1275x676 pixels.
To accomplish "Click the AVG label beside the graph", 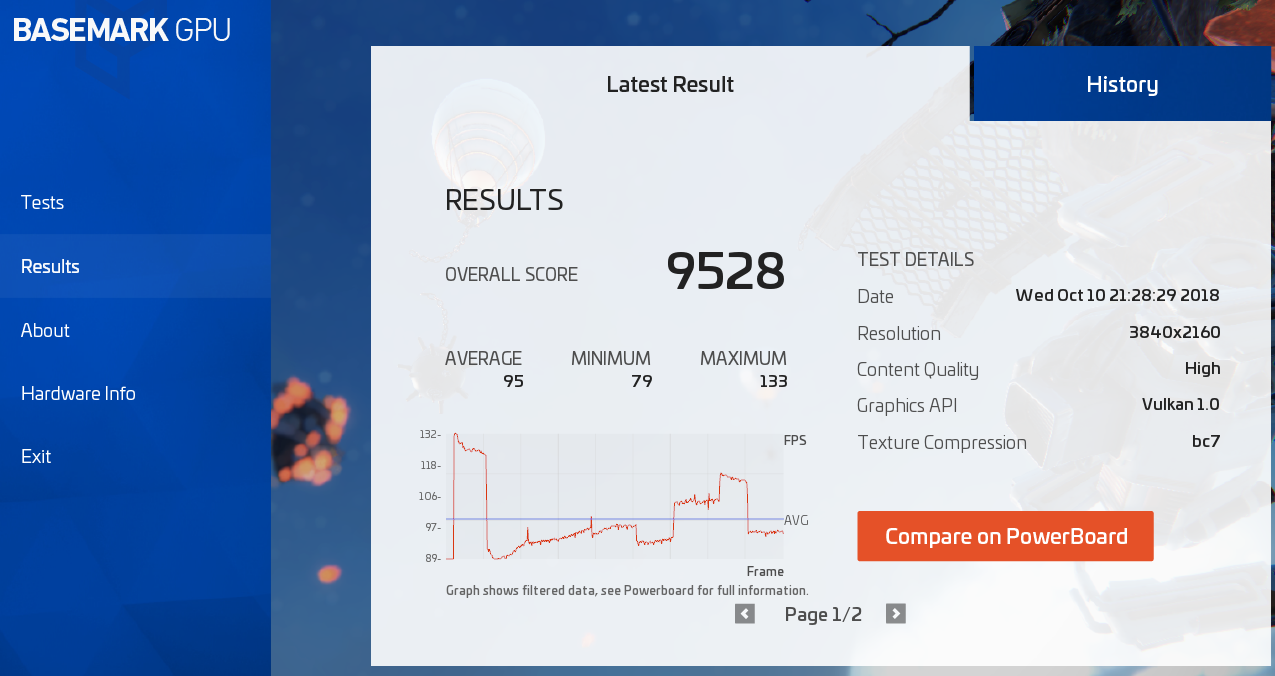I will pos(796,520).
